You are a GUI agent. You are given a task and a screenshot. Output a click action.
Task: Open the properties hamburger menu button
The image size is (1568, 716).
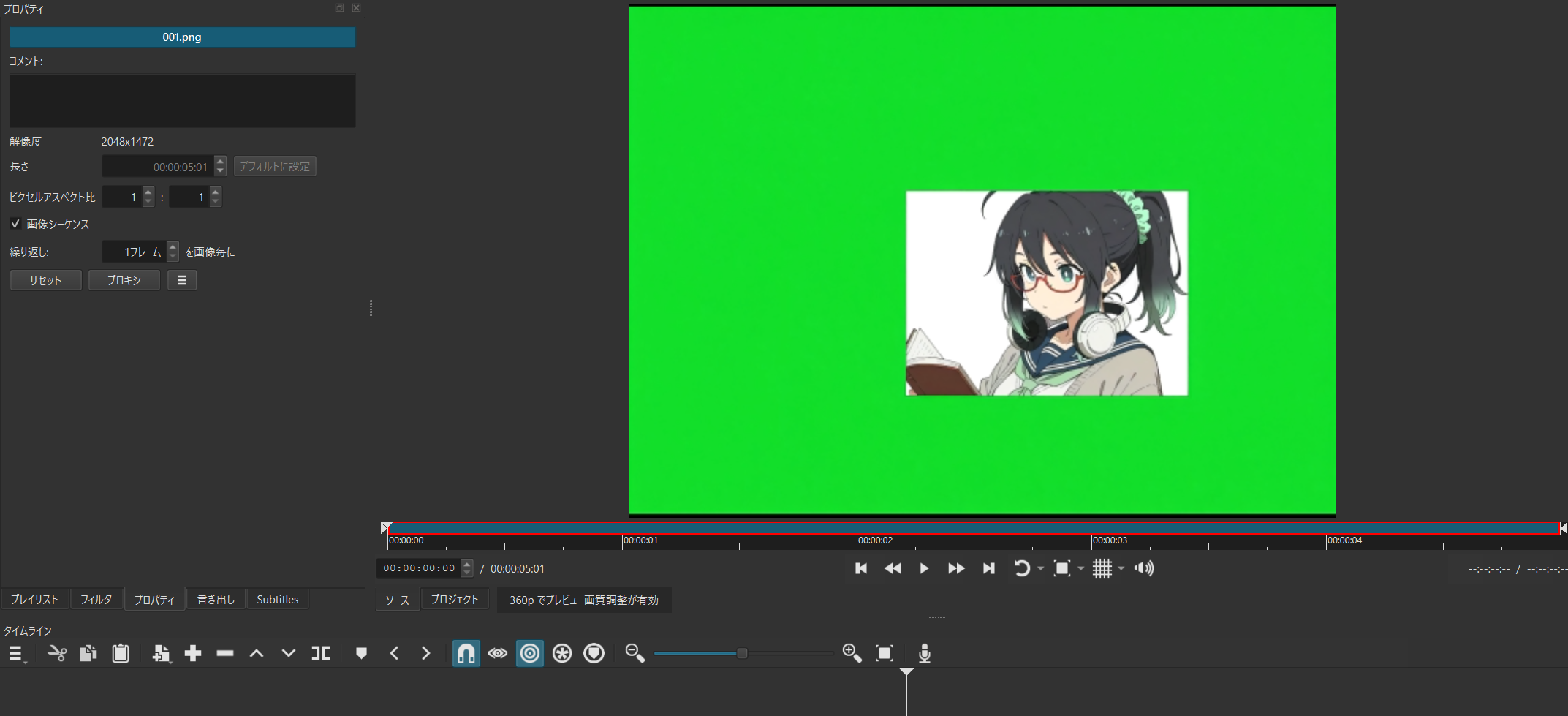[x=182, y=280]
